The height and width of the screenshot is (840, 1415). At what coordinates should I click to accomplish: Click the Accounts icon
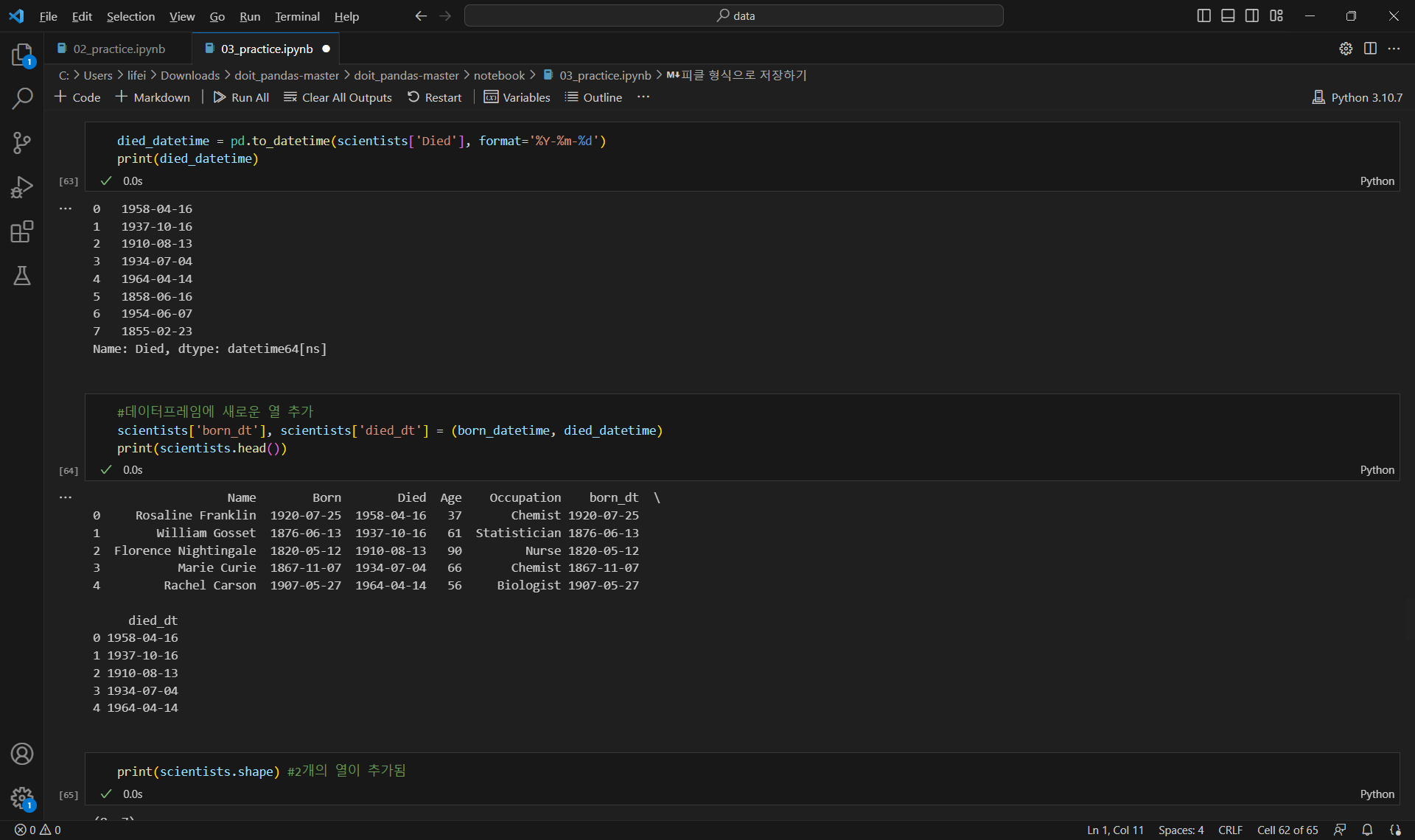22,754
